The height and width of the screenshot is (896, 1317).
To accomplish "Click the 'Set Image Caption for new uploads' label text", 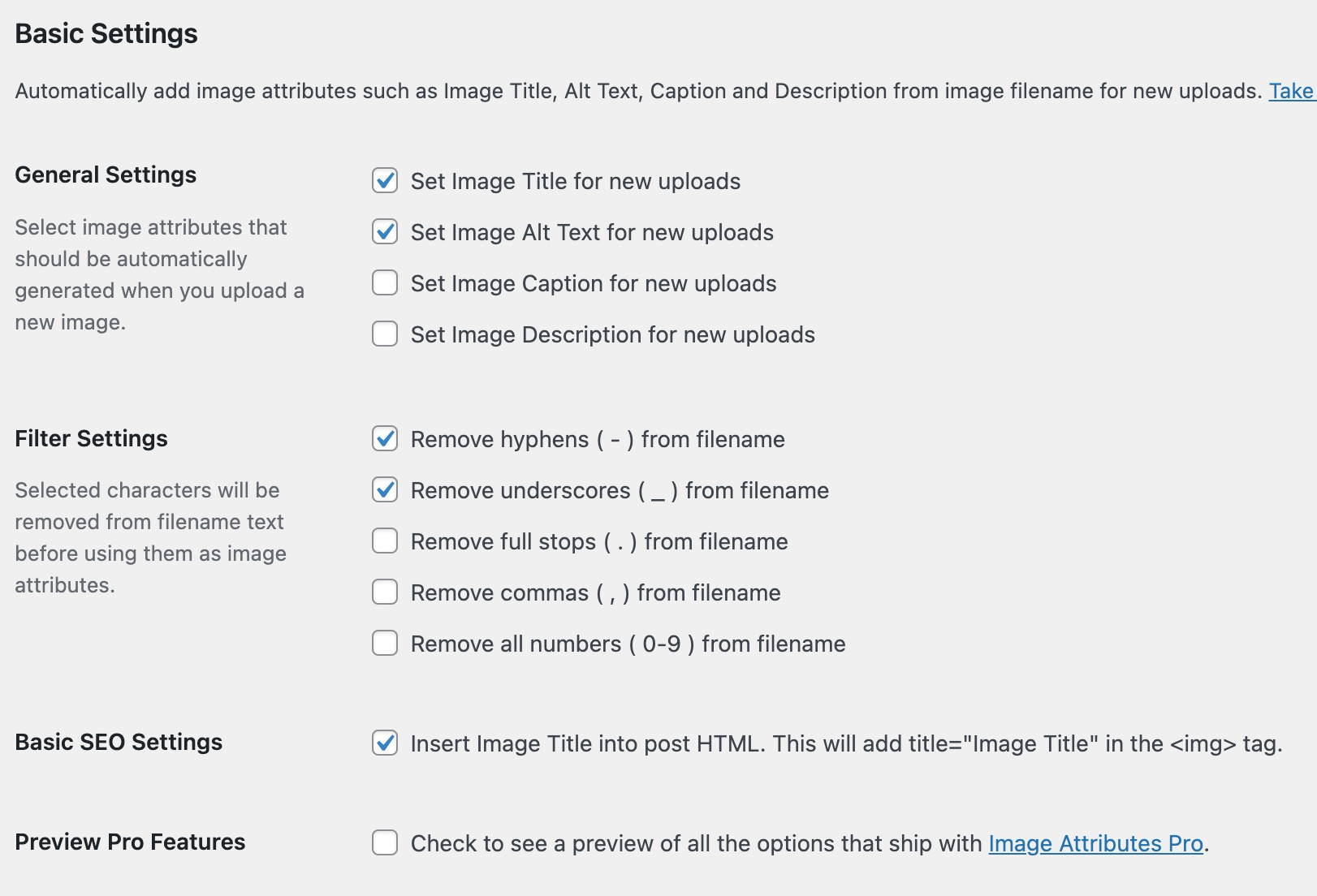I will [593, 283].
